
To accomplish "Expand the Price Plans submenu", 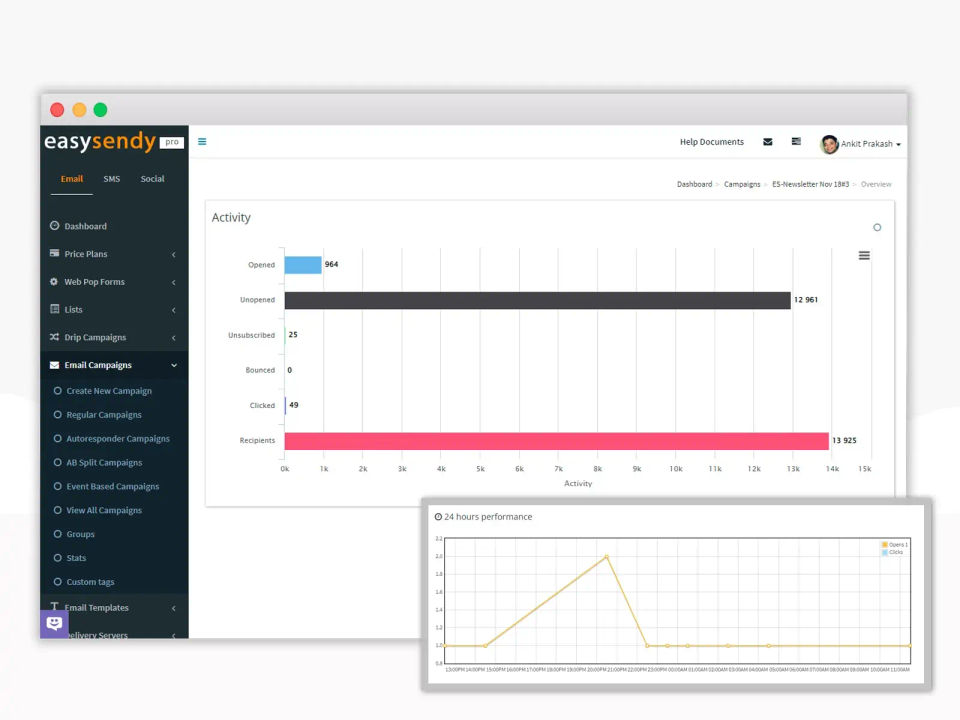I will point(114,254).
